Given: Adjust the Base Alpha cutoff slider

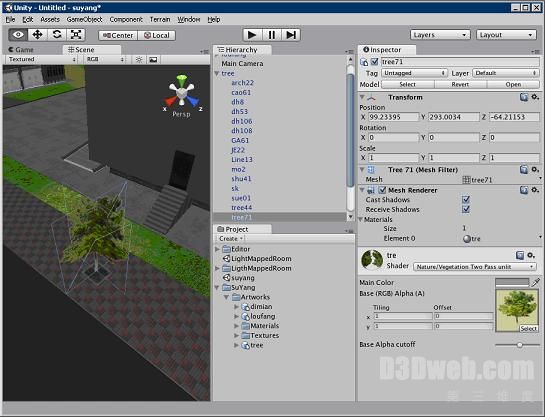Looking at the screenshot, I should (x=518, y=345).
